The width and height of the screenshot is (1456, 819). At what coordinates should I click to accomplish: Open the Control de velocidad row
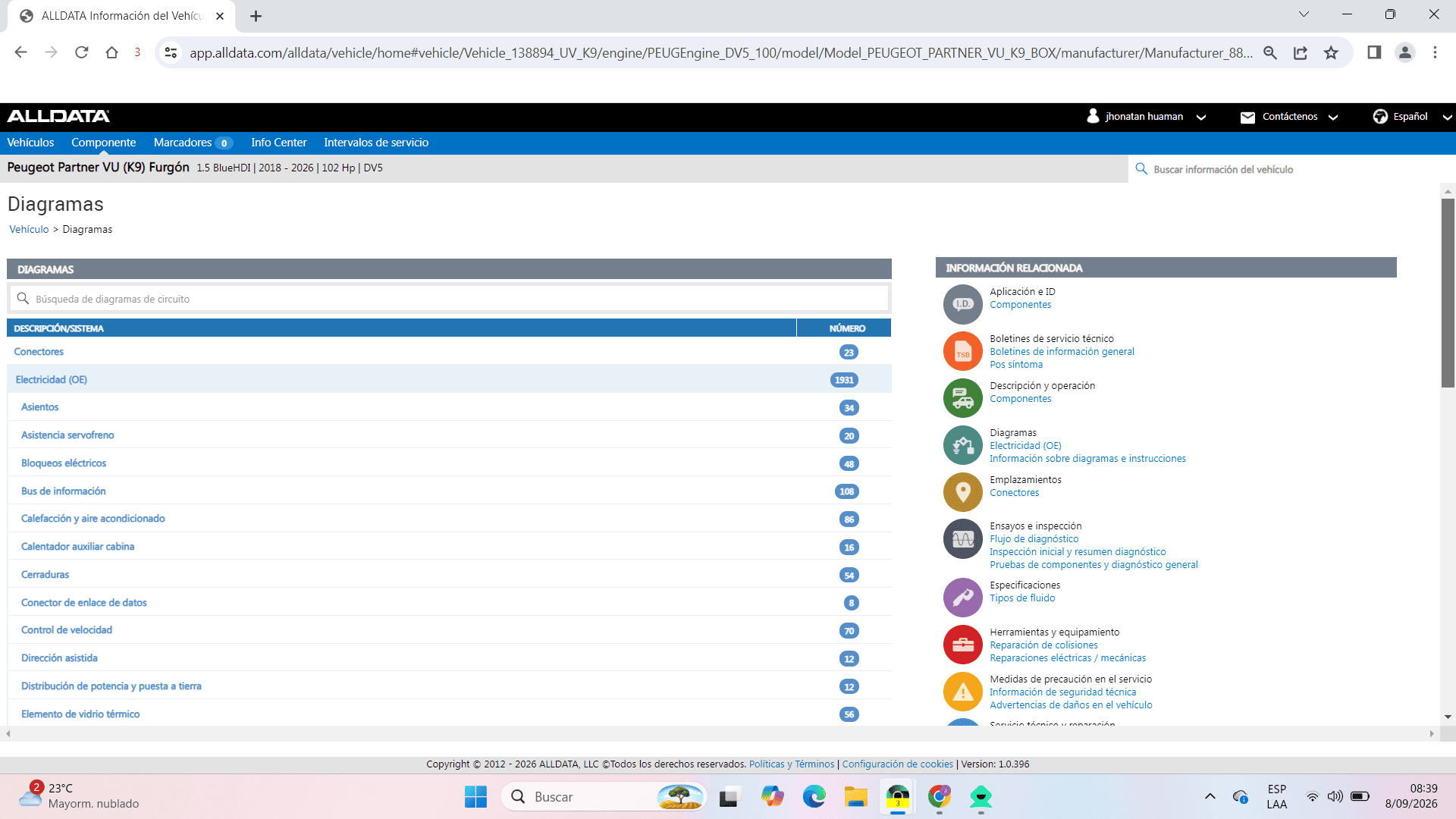pyautogui.click(x=449, y=630)
